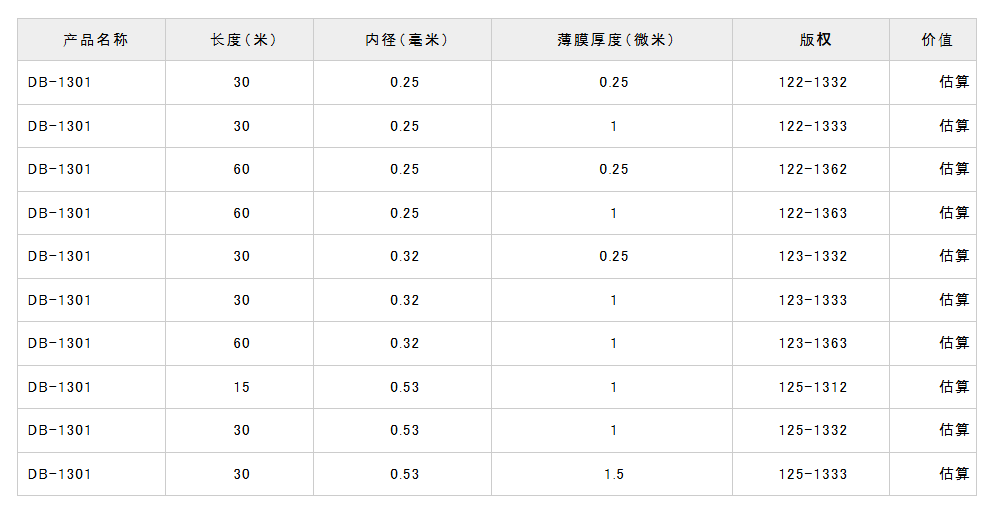Click the 内径(毫米) column header
Screen dimensions: 993x518
point(405,40)
